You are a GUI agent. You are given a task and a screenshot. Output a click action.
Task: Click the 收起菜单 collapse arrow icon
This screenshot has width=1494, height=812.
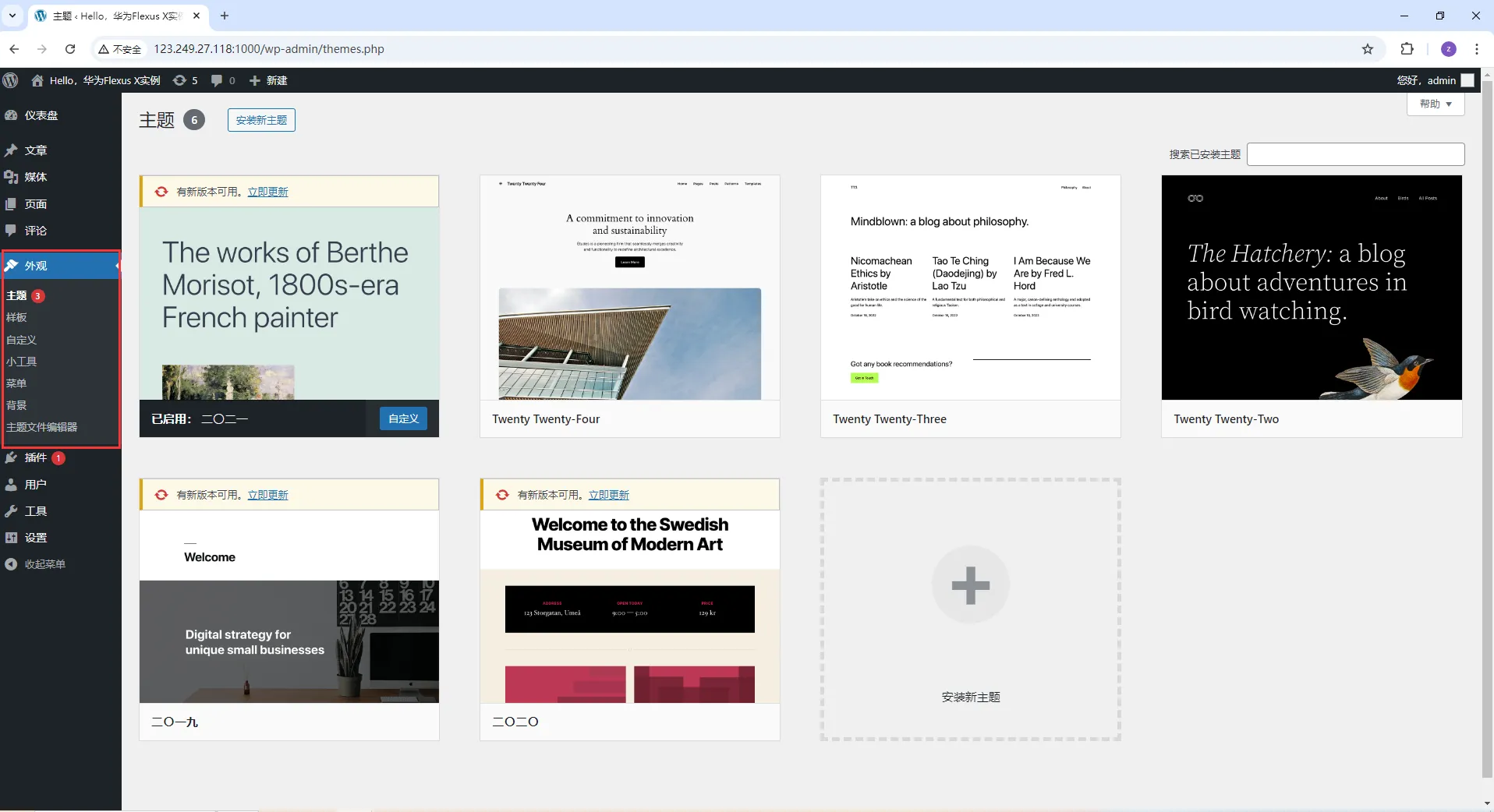point(11,564)
